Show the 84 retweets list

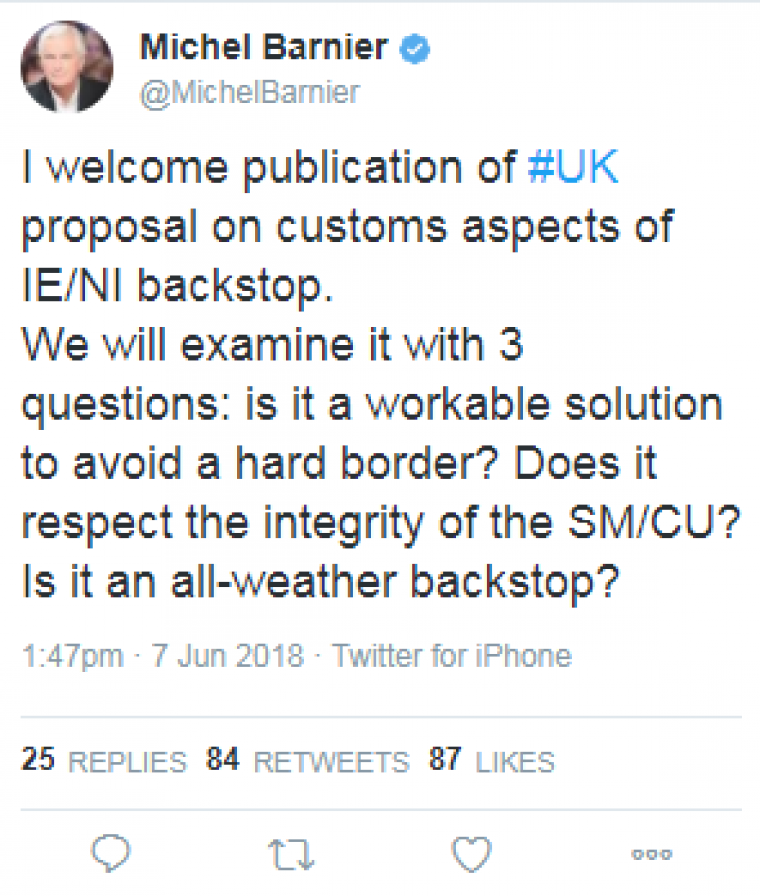point(308,761)
